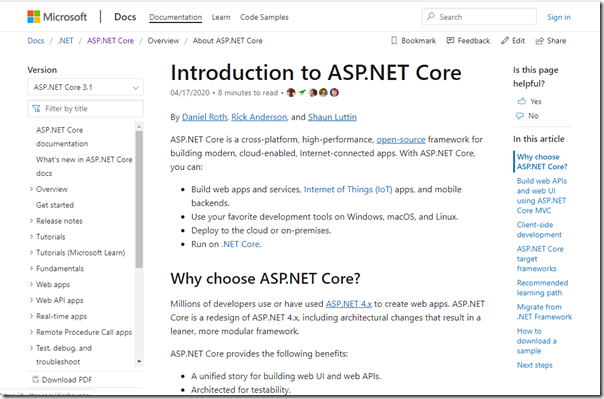Click the Docs header link
Viewport: 604px width, 399px height.
(x=125, y=17)
